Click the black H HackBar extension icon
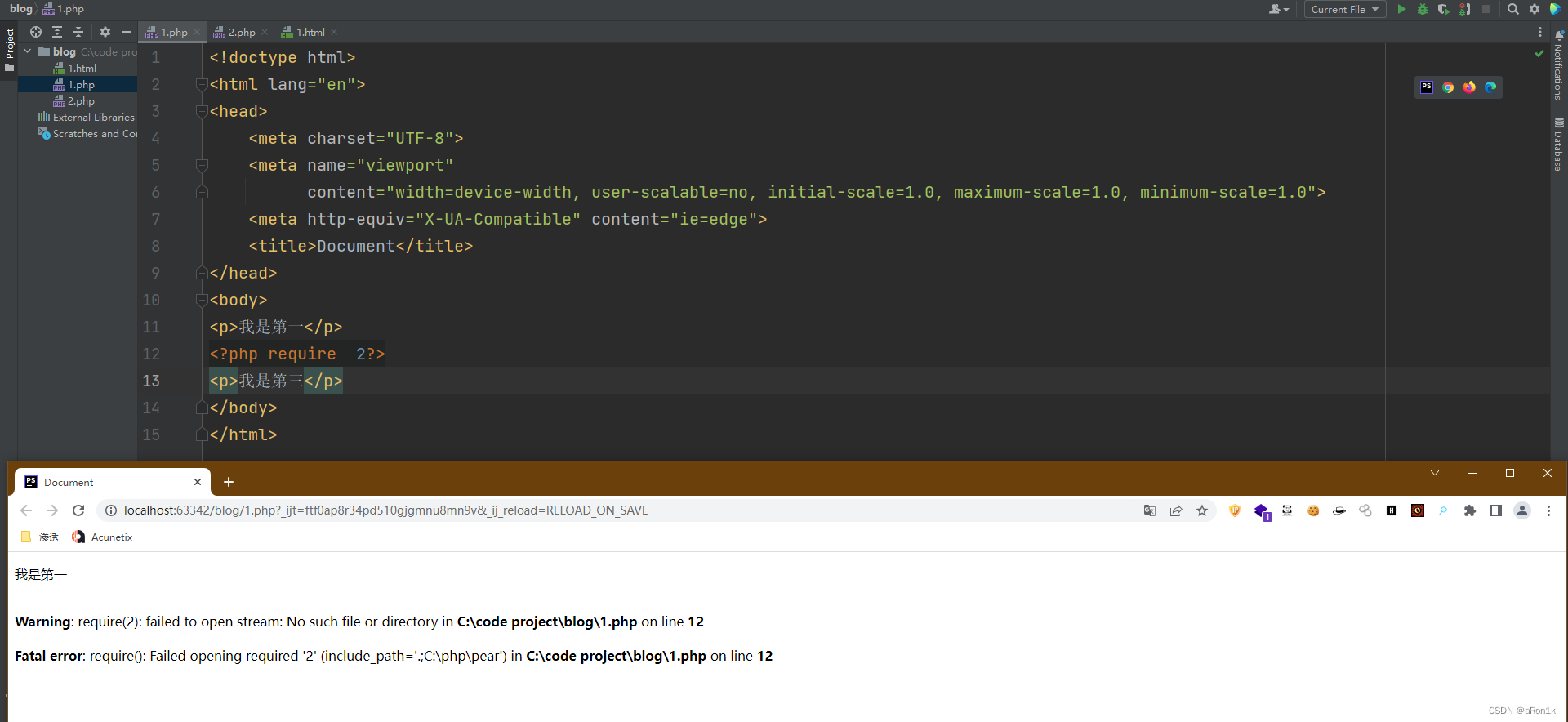 click(x=1392, y=510)
